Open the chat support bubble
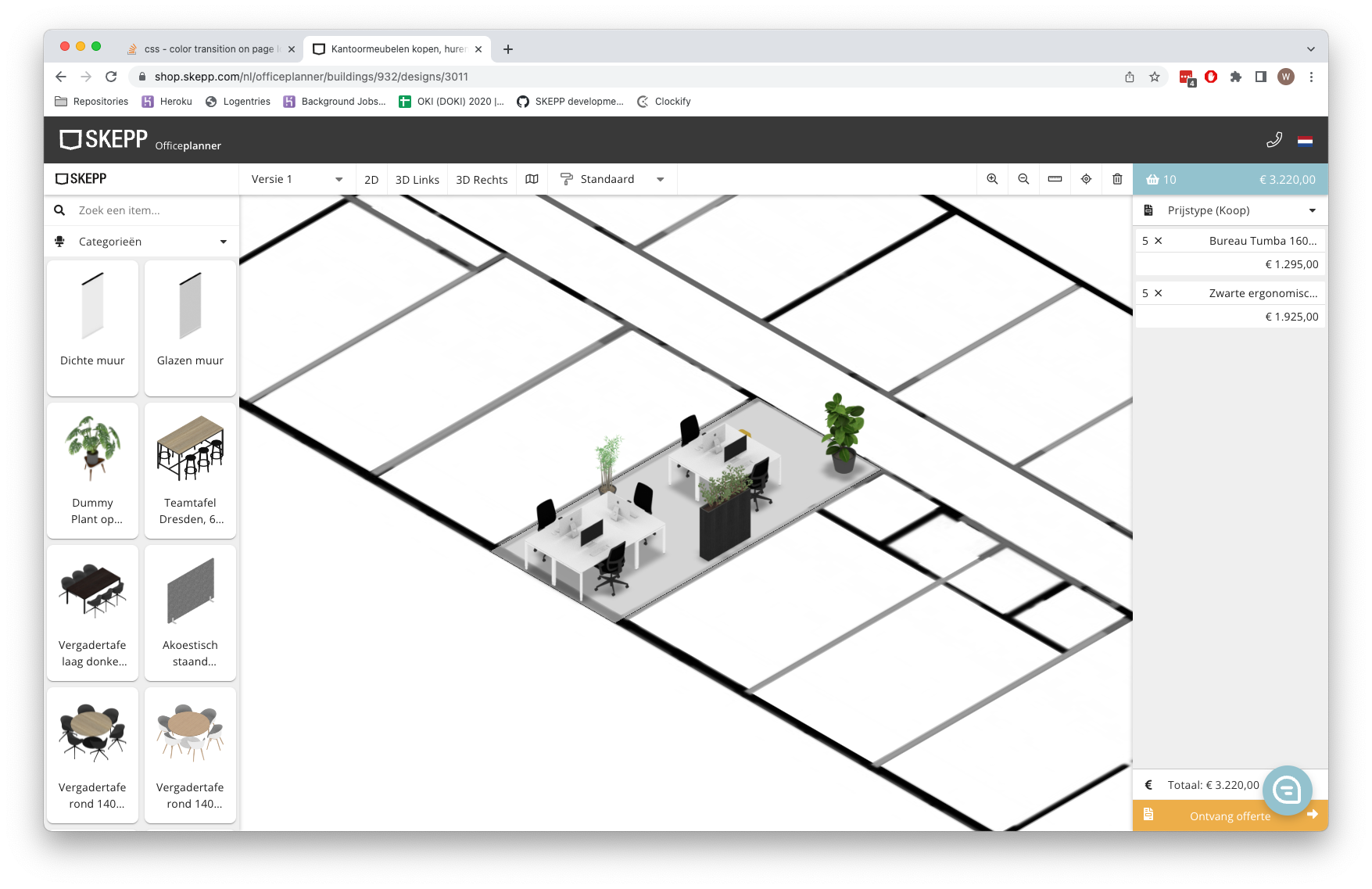Screen dimensions: 1372x889 click(1287, 790)
